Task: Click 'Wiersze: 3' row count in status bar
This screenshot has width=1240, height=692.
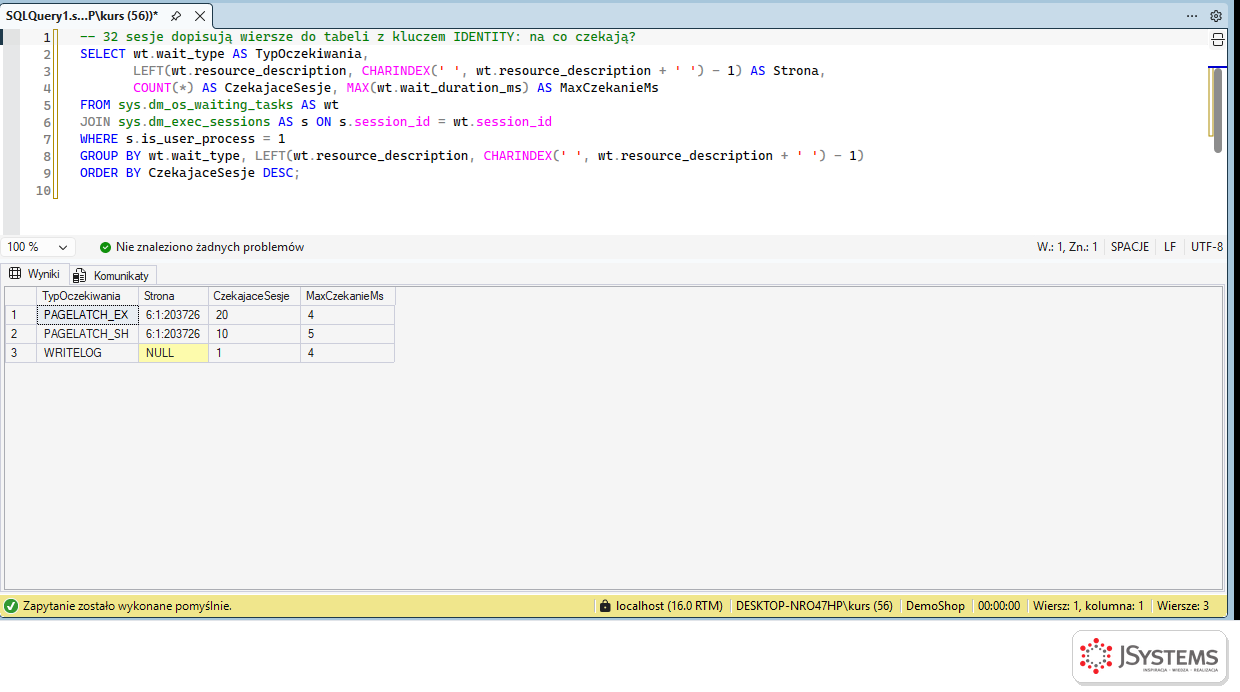Action: (x=1183, y=606)
